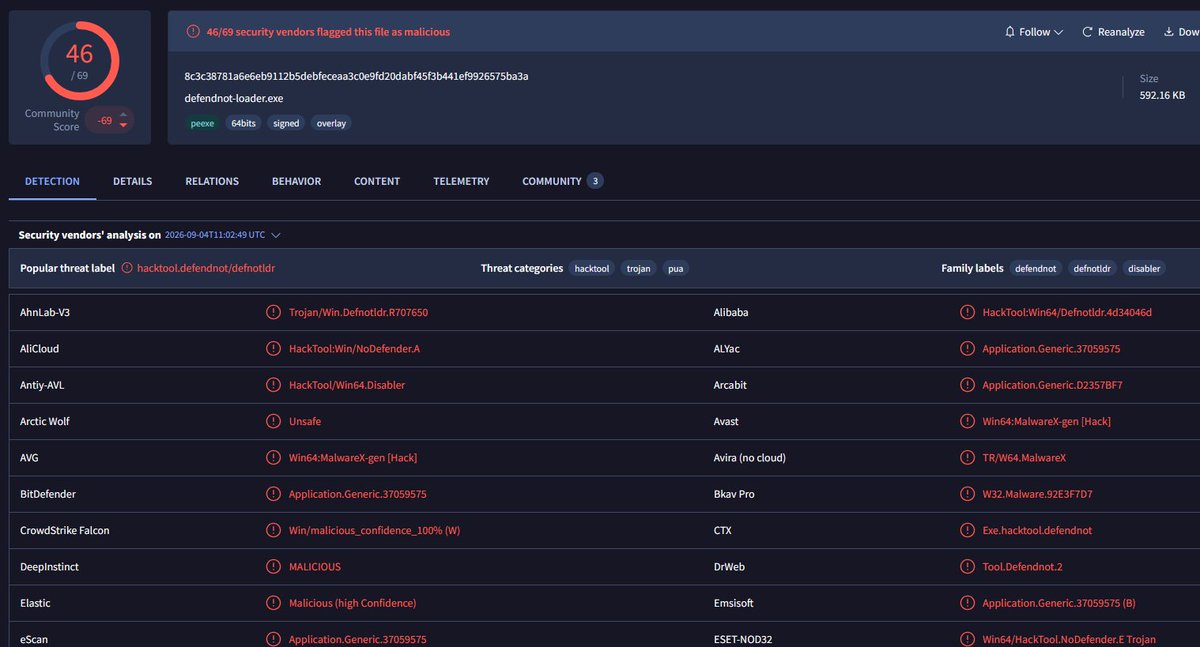Select the Content tab
This screenshot has height=647, width=1200.
(377, 181)
